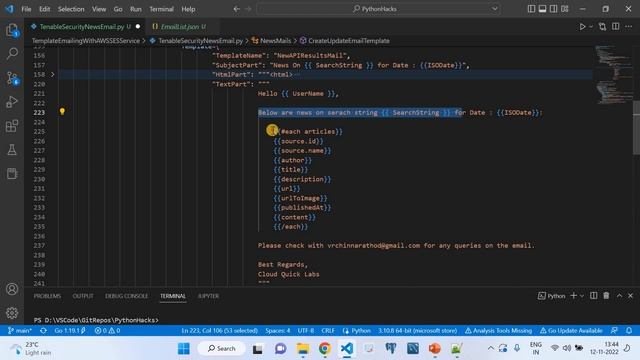Open editor More Actions ellipsis
Image resolution: width=640 pixels, height=360 pixels.
[629, 27]
